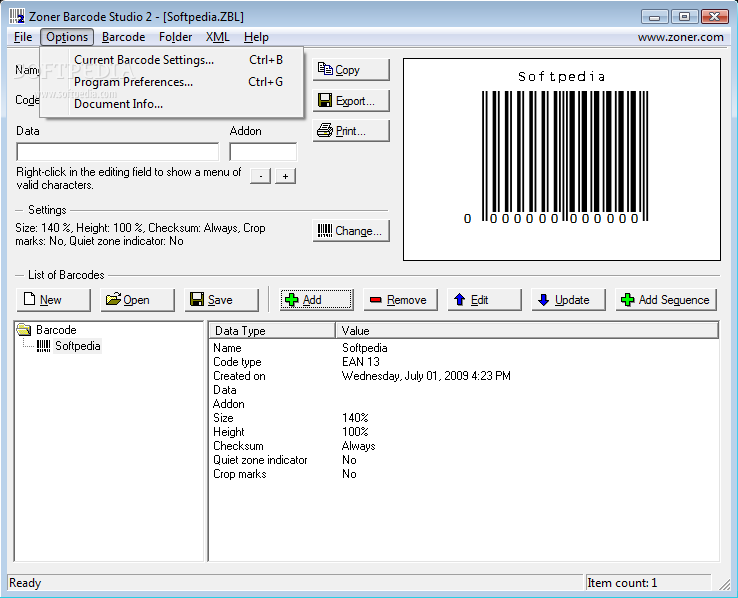
Task: Open the File menu
Action: (23, 37)
